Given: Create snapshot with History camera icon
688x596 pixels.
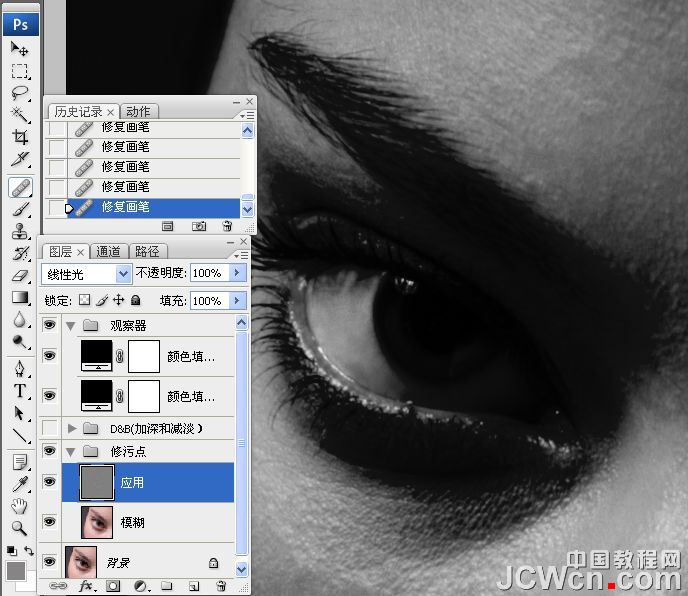Looking at the screenshot, I should 199,227.
